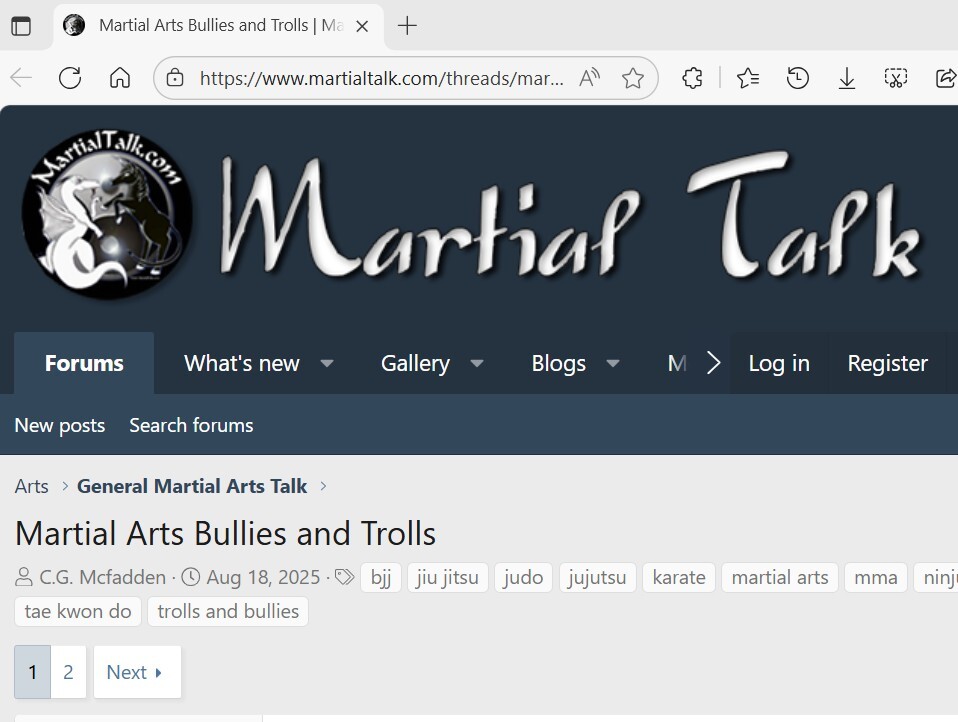Open a new browser tab
This screenshot has height=722, width=958.
coord(407,26)
